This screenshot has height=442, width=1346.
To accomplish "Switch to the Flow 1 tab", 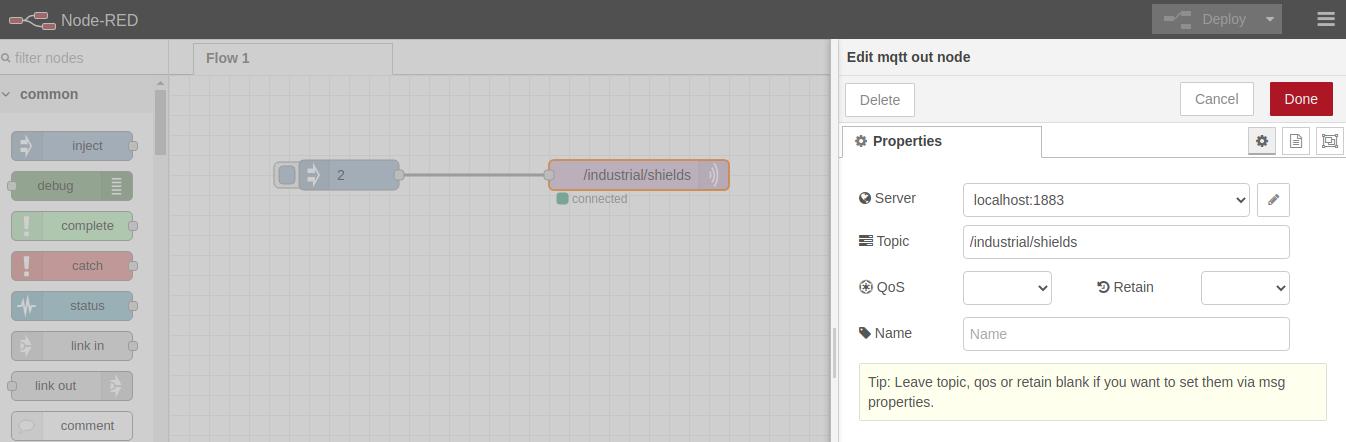I will tap(292, 58).
